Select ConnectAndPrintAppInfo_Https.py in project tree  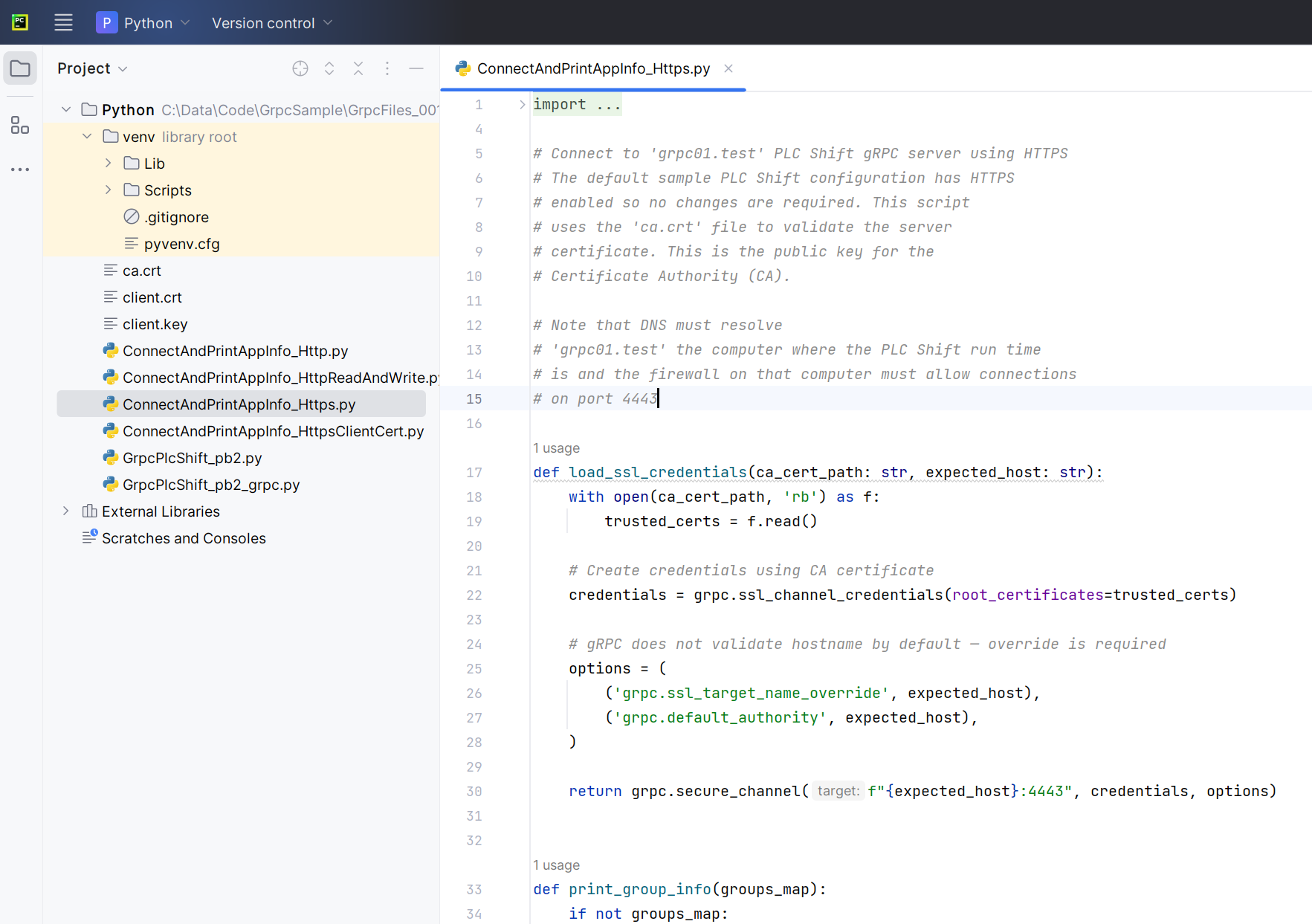pos(241,404)
